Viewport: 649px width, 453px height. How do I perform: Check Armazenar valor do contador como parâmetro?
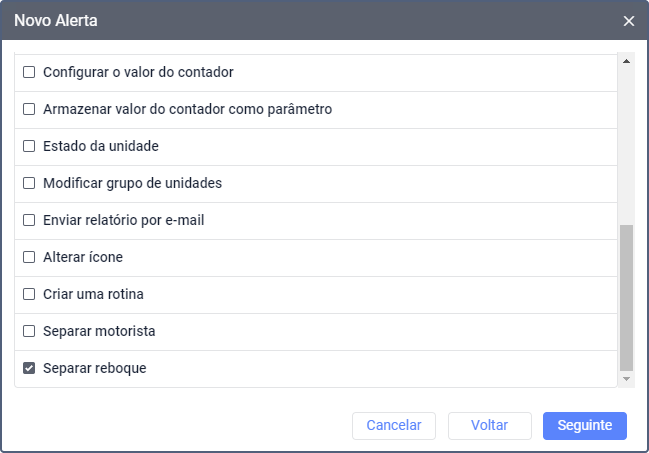tap(29, 109)
